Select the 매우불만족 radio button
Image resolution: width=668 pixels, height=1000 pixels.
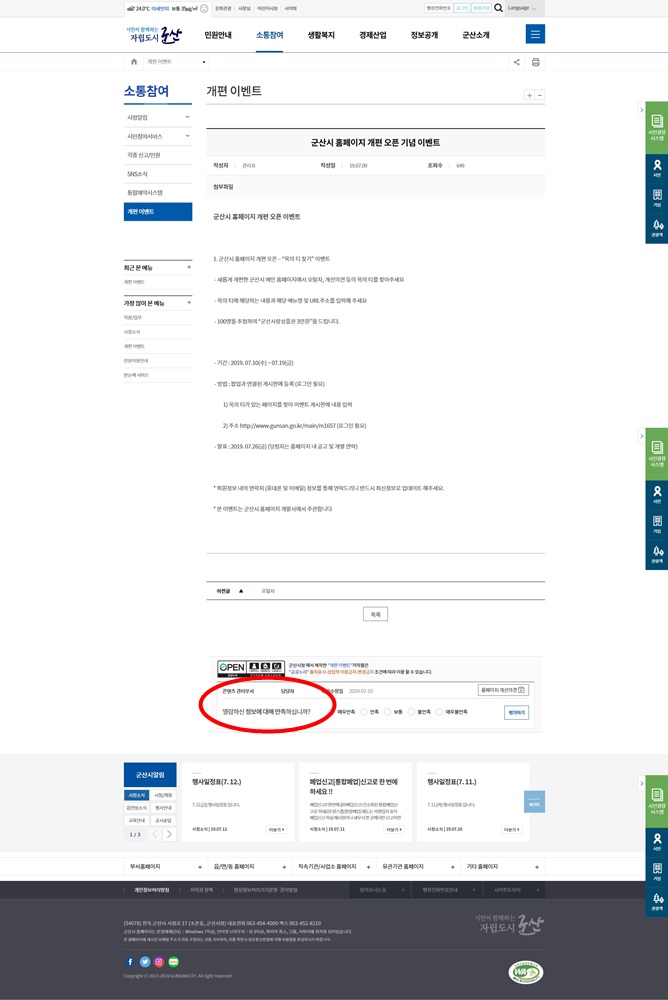(x=439, y=712)
